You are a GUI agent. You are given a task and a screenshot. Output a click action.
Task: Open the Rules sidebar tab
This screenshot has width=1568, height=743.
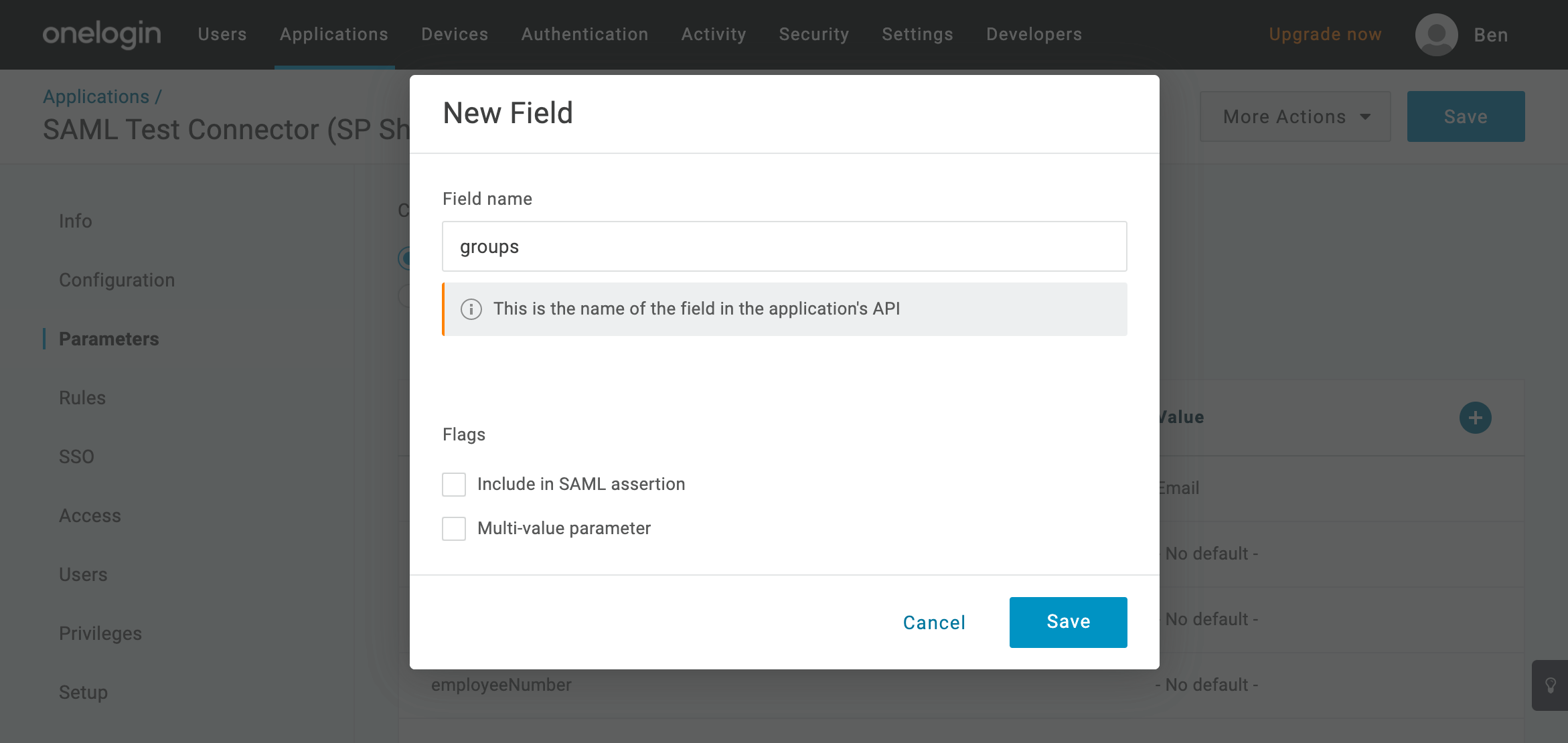82,398
